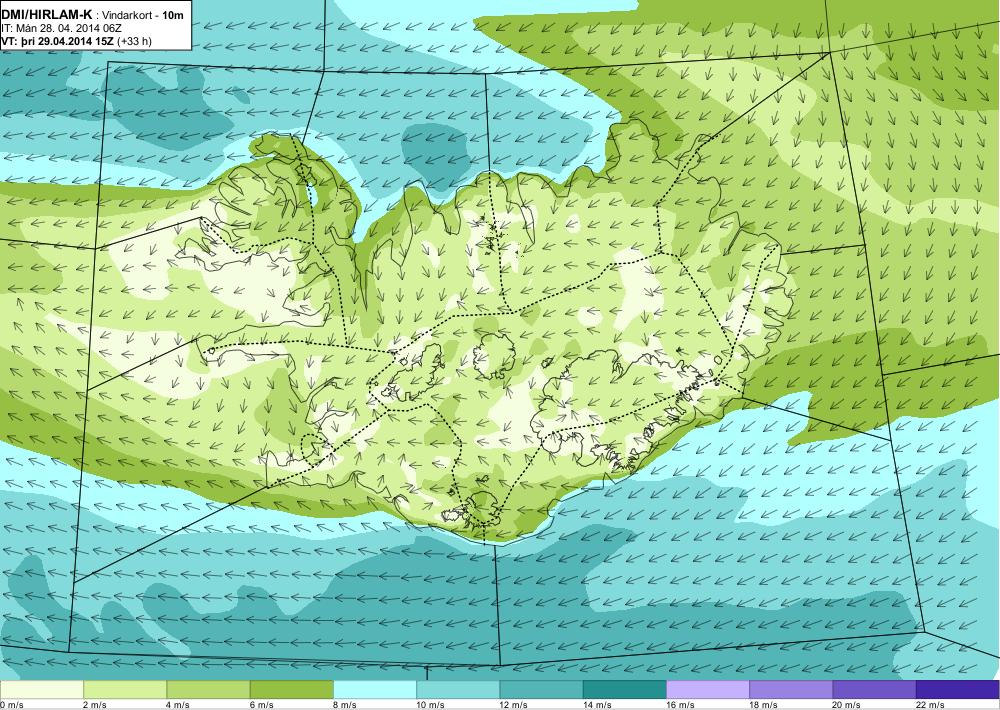The width and height of the screenshot is (1000, 710).
Task: Click the '14 m/s' legend label
Action: tap(597, 704)
